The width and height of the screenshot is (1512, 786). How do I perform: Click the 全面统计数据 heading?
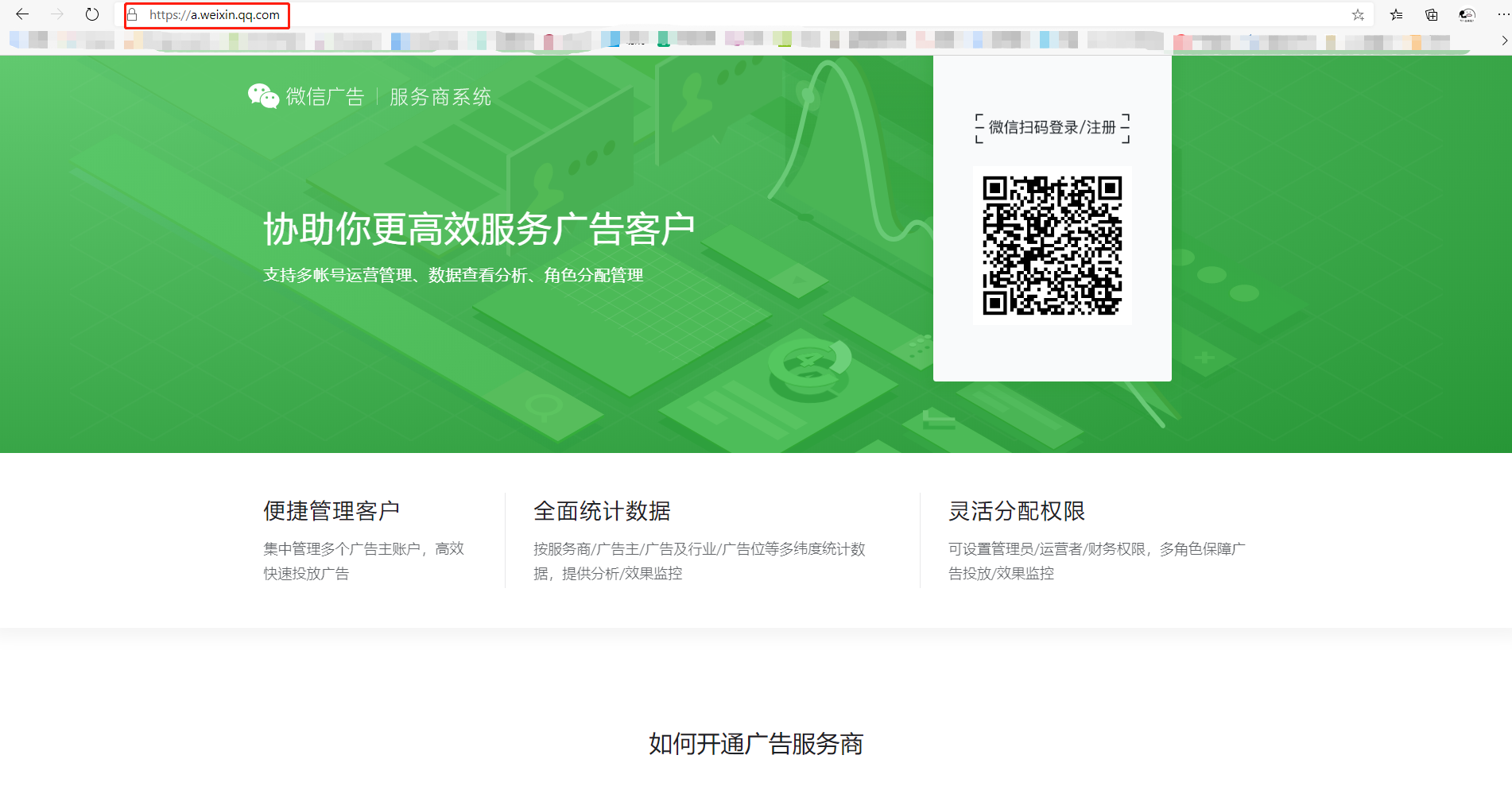602,511
